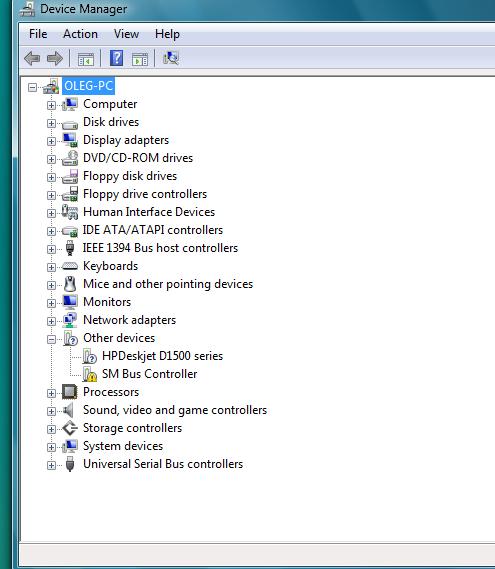Click the Show/Hide console tree icon
This screenshot has height=569, width=495.
pos(86,59)
